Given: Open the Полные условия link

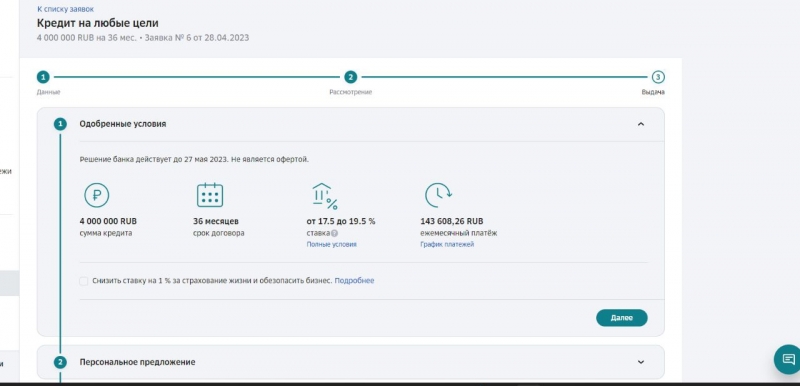Looking at the screenshot, I should [331, 245].
